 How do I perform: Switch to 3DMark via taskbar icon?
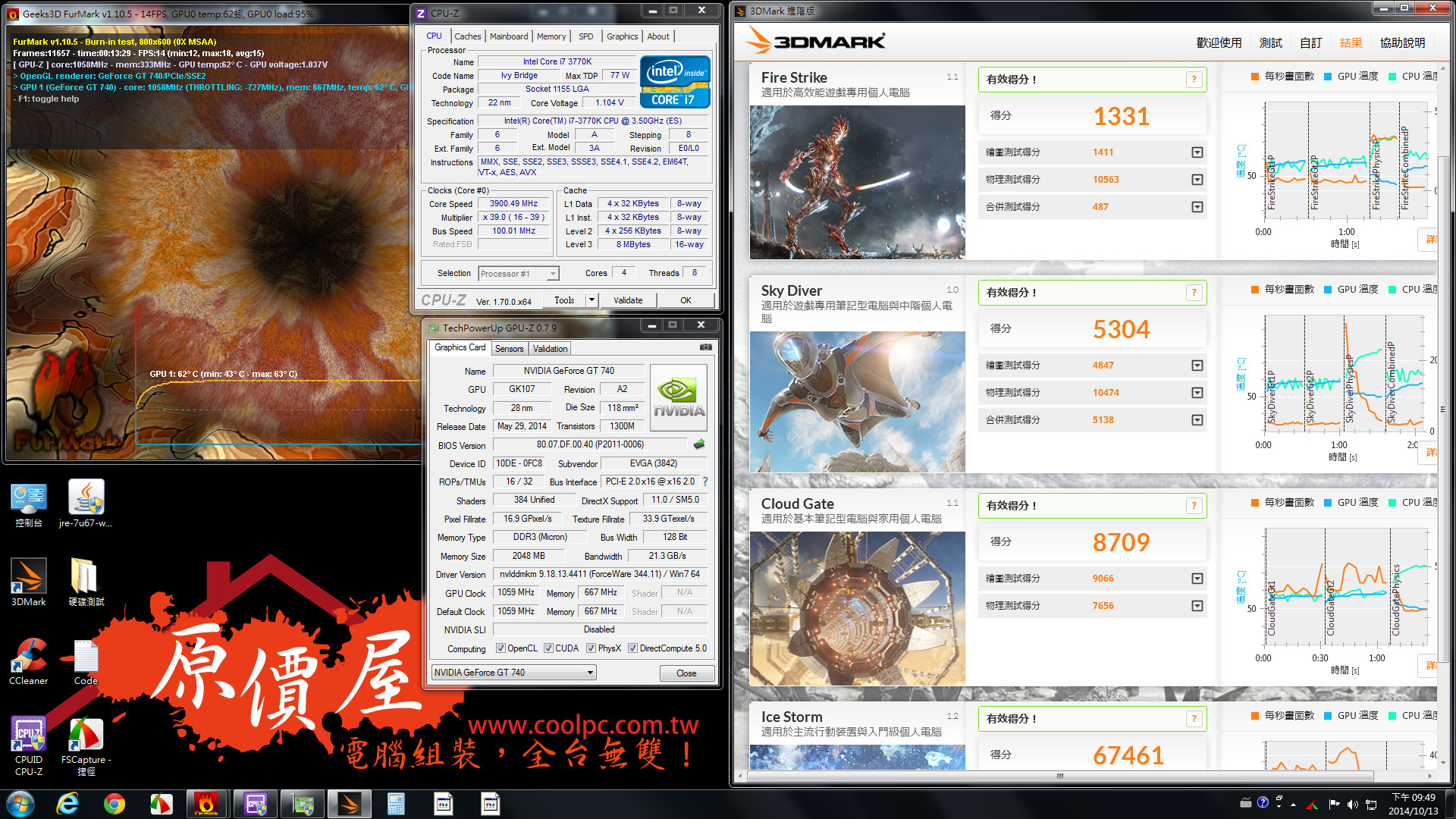click(350, 804)
